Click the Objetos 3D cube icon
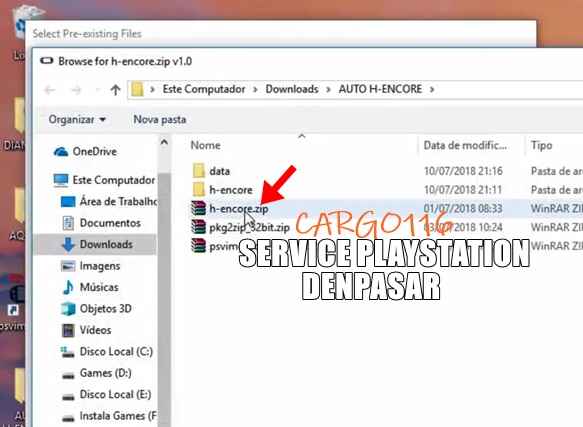The image size is (583, 427). point(68,309)
